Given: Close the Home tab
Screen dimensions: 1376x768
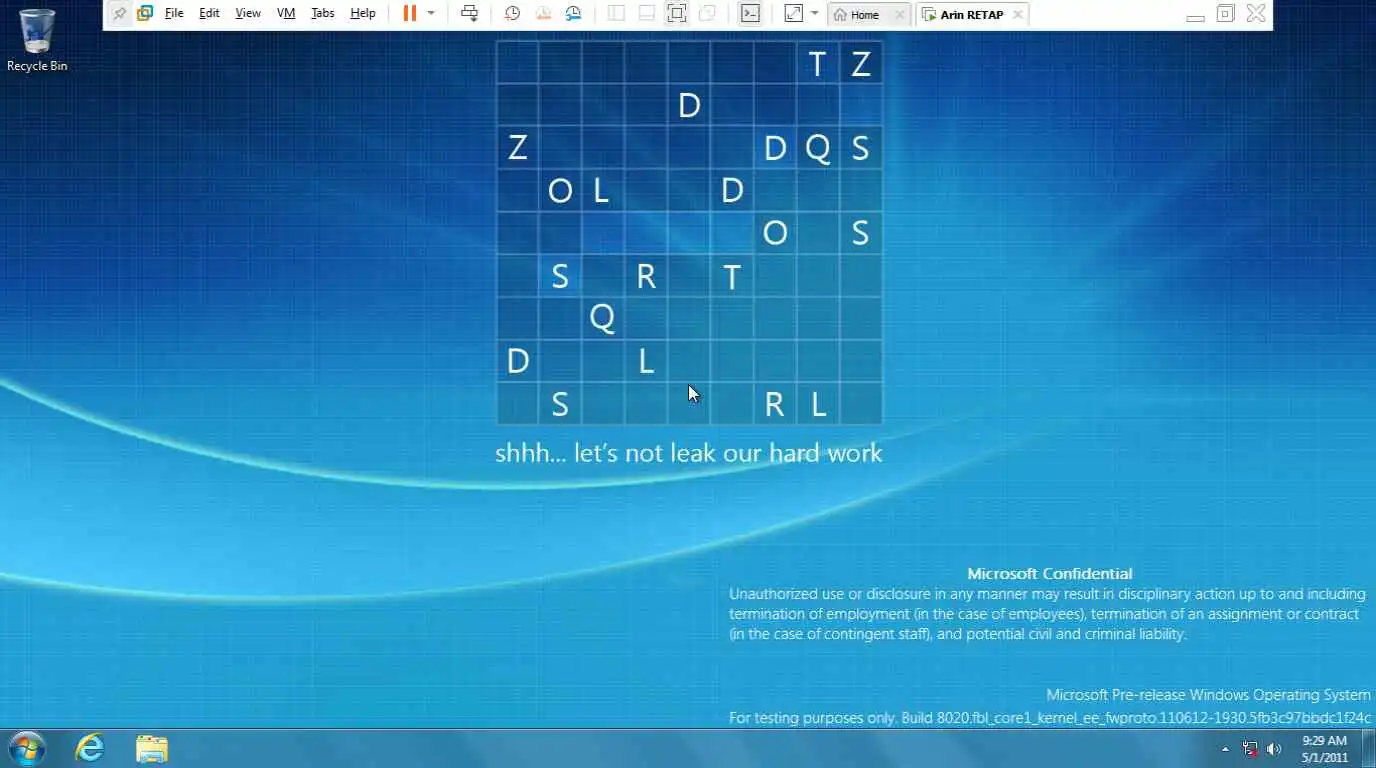Looking at the screenshot, I should tap(900, 15).
